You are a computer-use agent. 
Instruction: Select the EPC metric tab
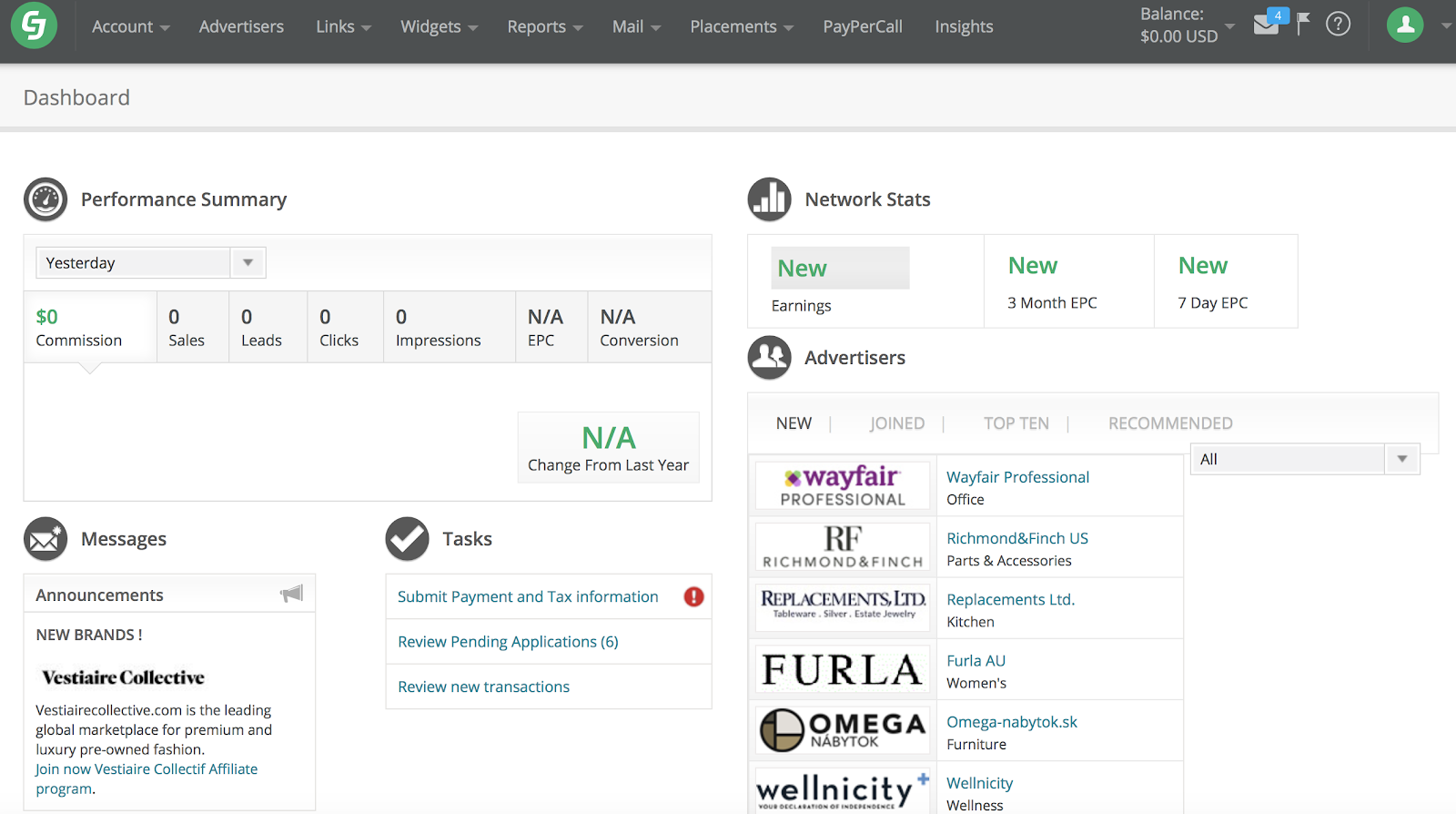pyautogui.click(x=551, y=328)
